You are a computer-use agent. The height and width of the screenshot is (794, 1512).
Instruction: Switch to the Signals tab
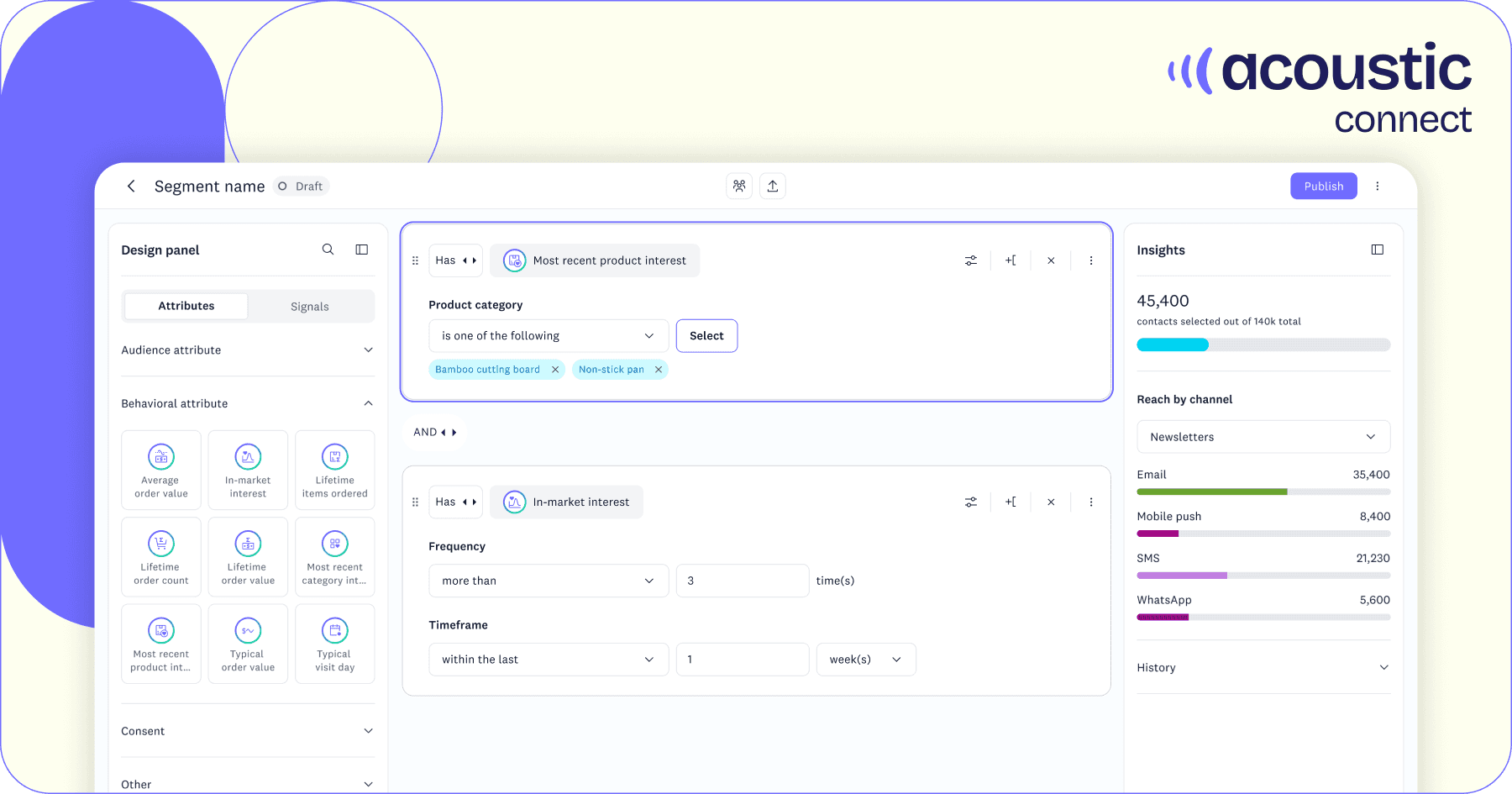pos(310,307)
